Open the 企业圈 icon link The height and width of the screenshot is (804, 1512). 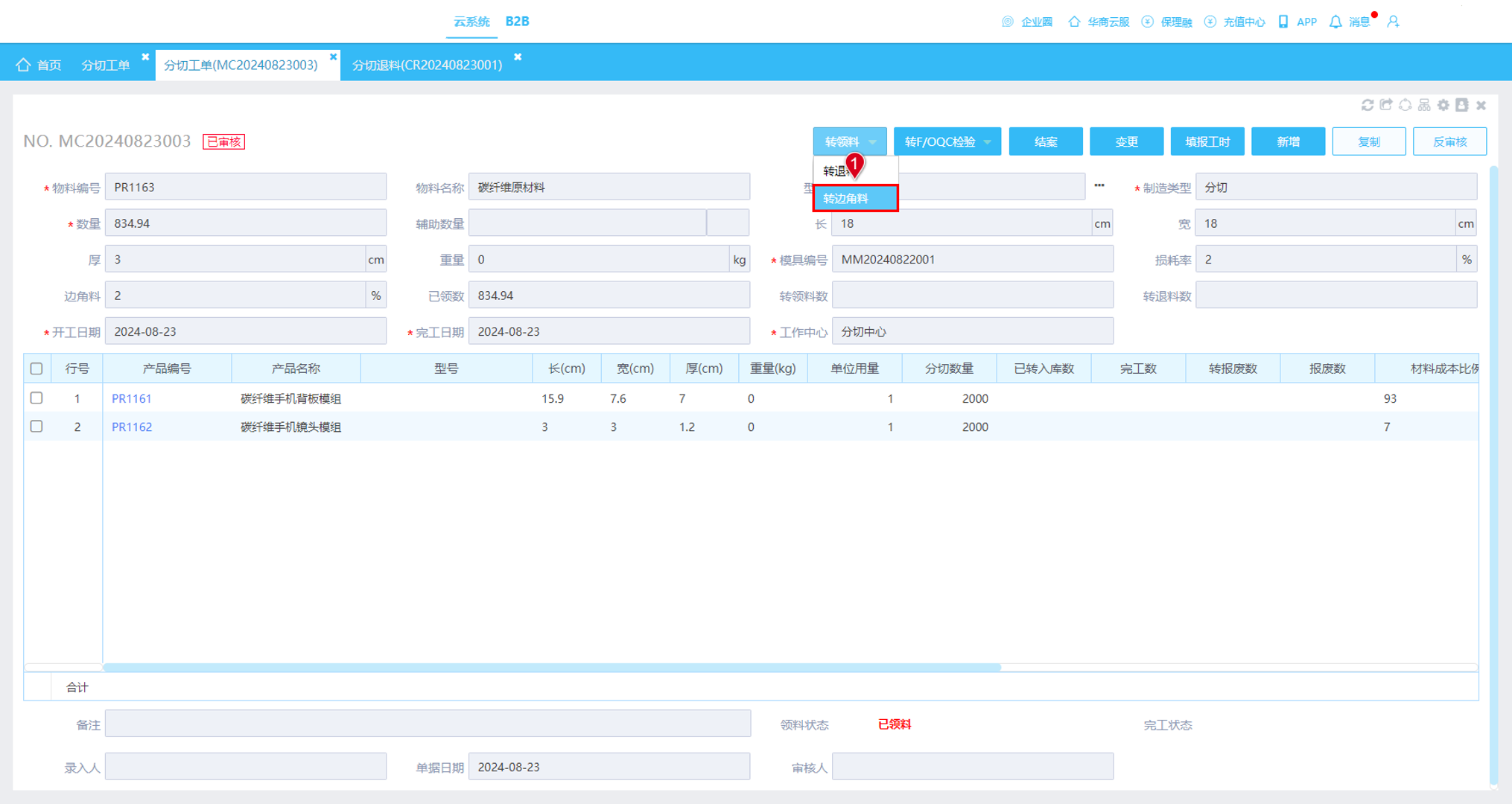click(x=1007, y=22)
